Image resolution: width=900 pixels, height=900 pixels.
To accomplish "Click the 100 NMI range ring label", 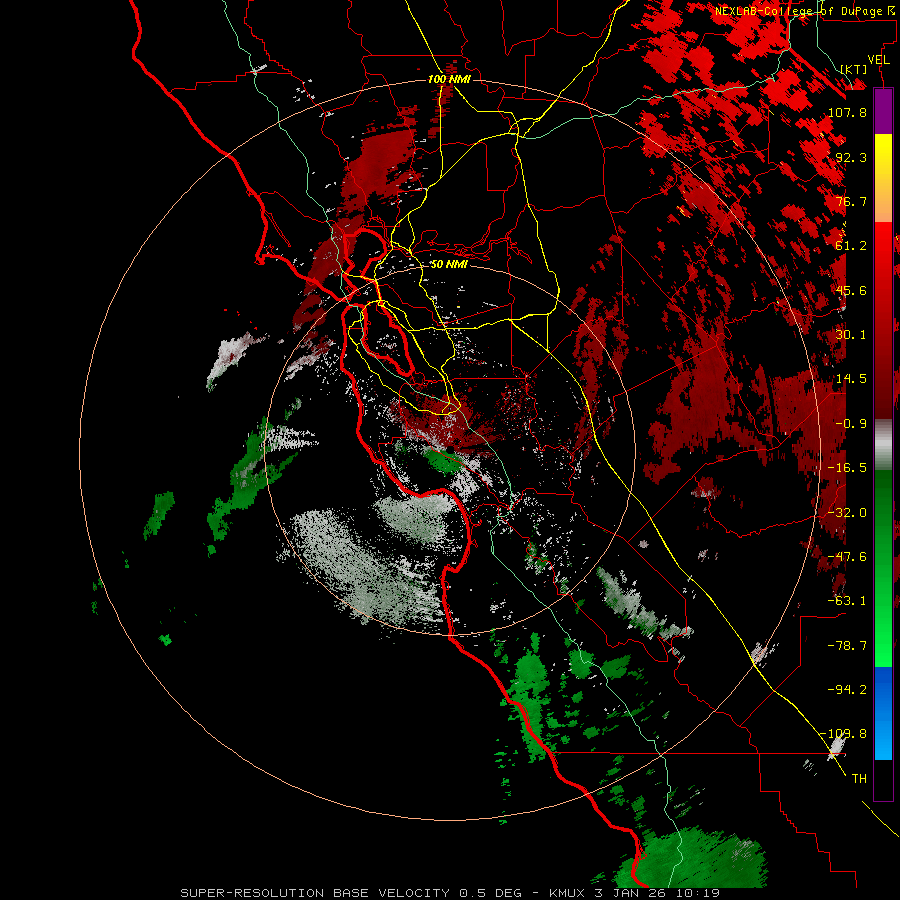I will pyautogui.click(x=449, y=79).
